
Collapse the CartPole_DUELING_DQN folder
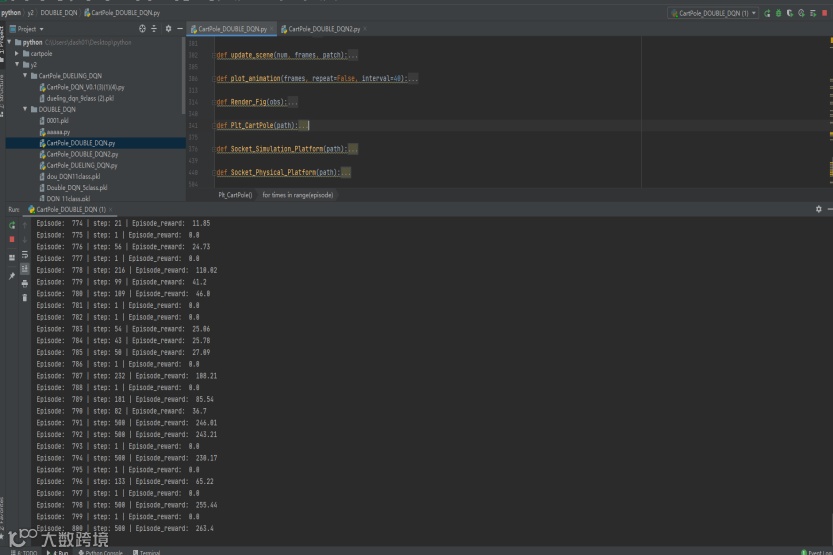pos(25,75)
